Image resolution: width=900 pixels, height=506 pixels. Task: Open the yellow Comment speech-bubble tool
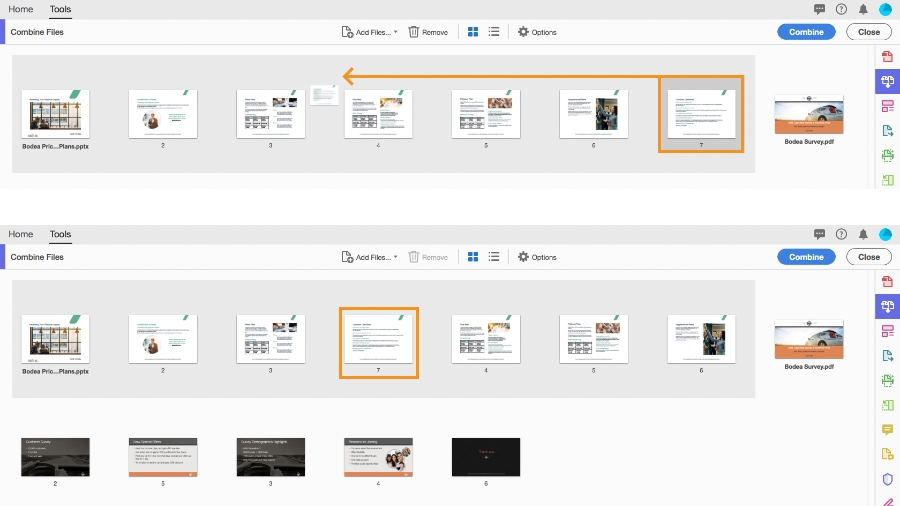[887, 430]
